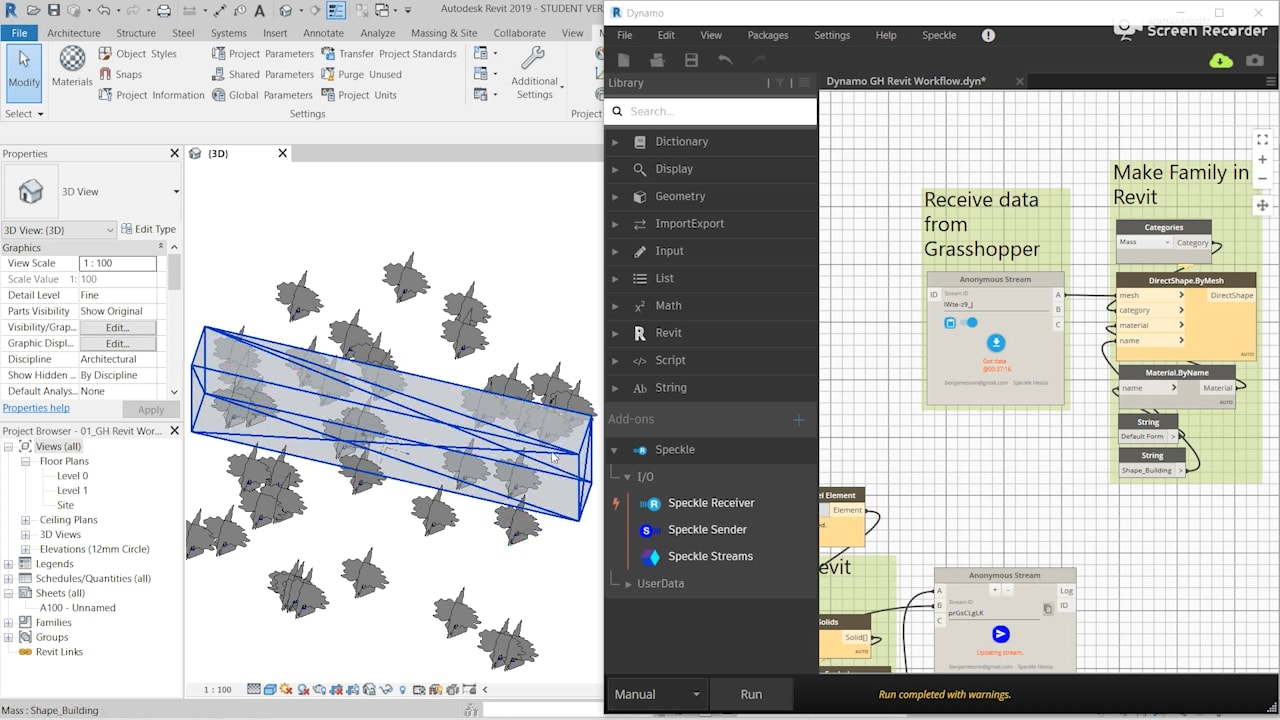Click the Snaps magnet icon
This screenshot has height=720, width=1280.
(106, 74)
